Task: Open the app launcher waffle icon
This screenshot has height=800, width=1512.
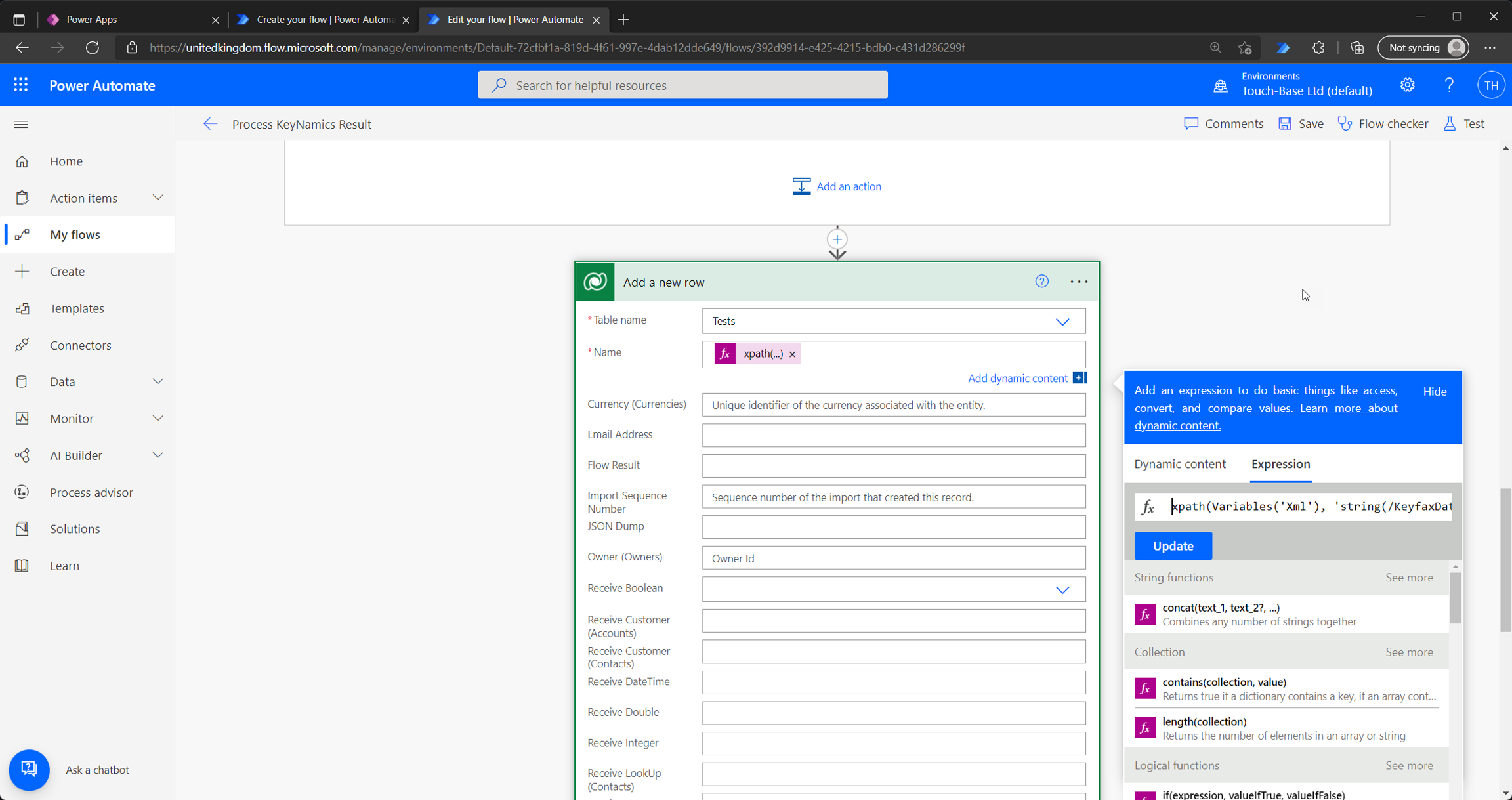Action: [20, 85]
